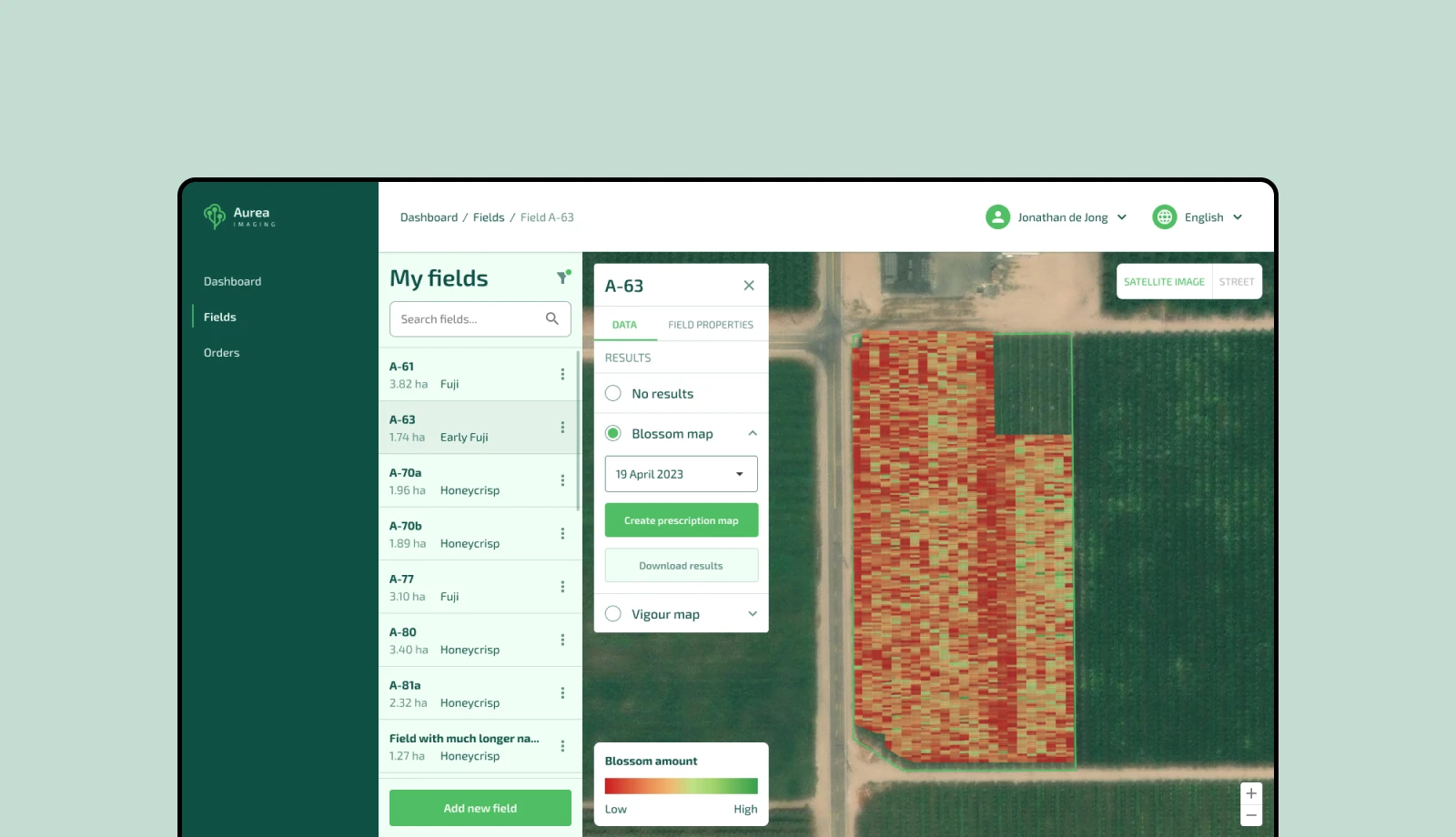Viewport: 1456px width, 837px height.
Task: Open the 19 April 2023 date dropdown
Action: tap(682, 474)
